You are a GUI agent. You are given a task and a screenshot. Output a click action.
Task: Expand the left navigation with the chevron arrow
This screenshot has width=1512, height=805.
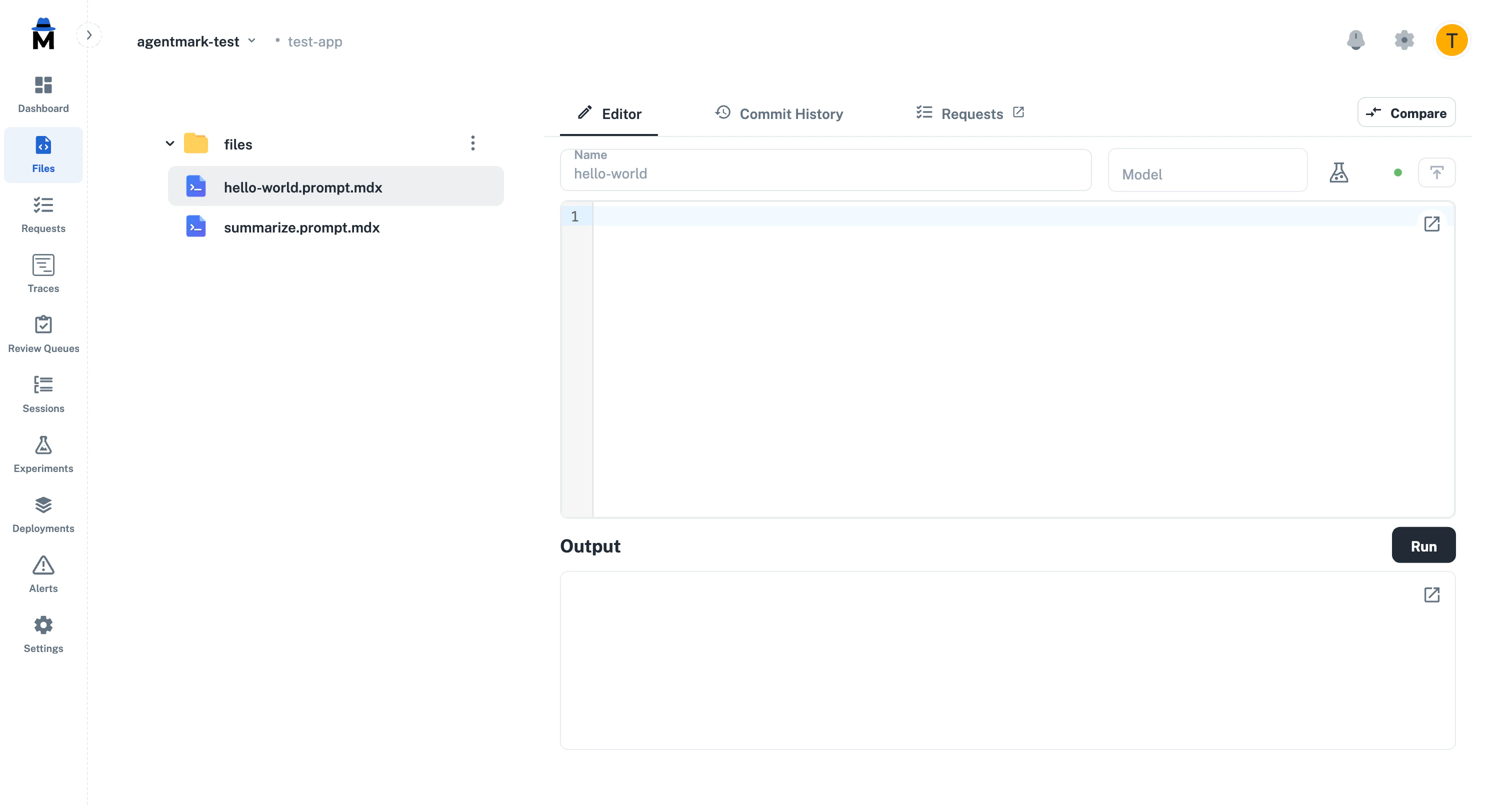(89, 34)
